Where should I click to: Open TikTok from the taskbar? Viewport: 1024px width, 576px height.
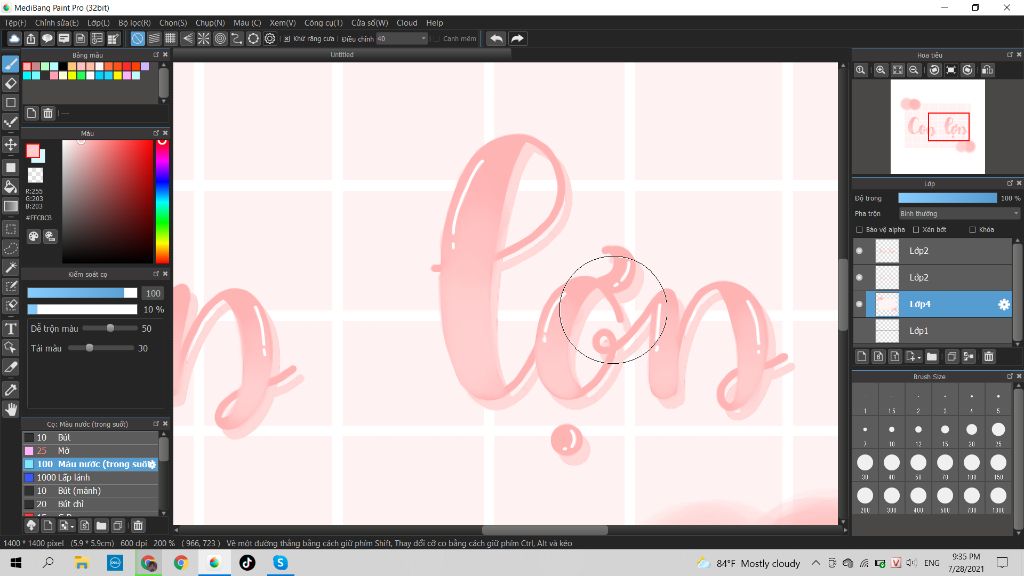click(x=247, y=562)
